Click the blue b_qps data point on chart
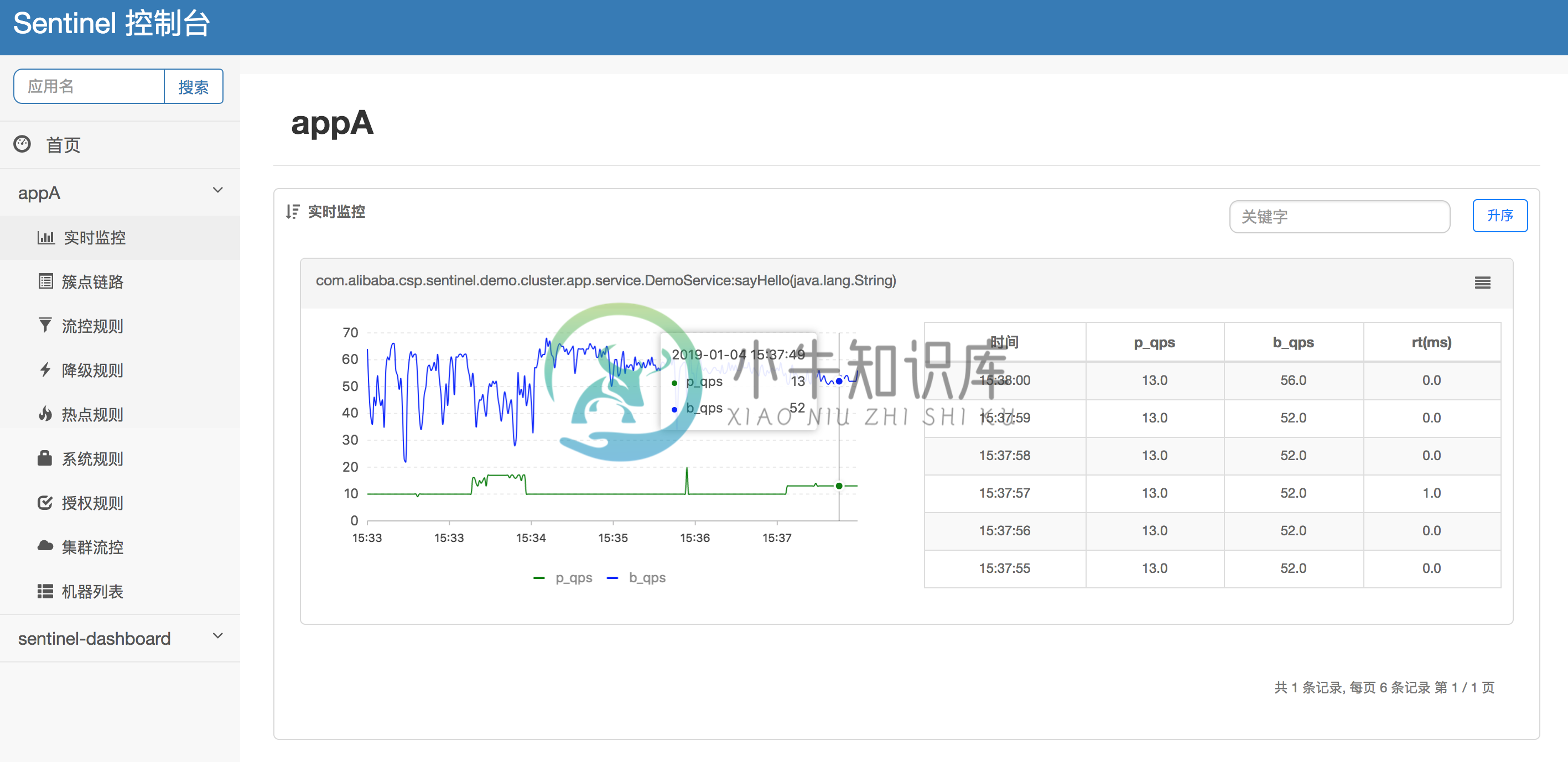The image size is (1568, 762). tap(839, 382)
